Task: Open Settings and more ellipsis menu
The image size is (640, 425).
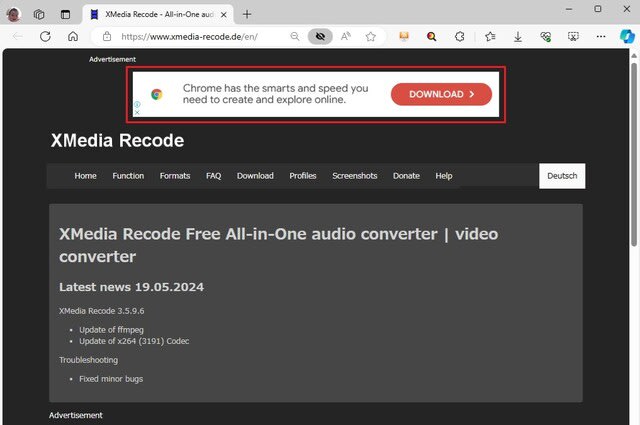Action: (601, 37)
